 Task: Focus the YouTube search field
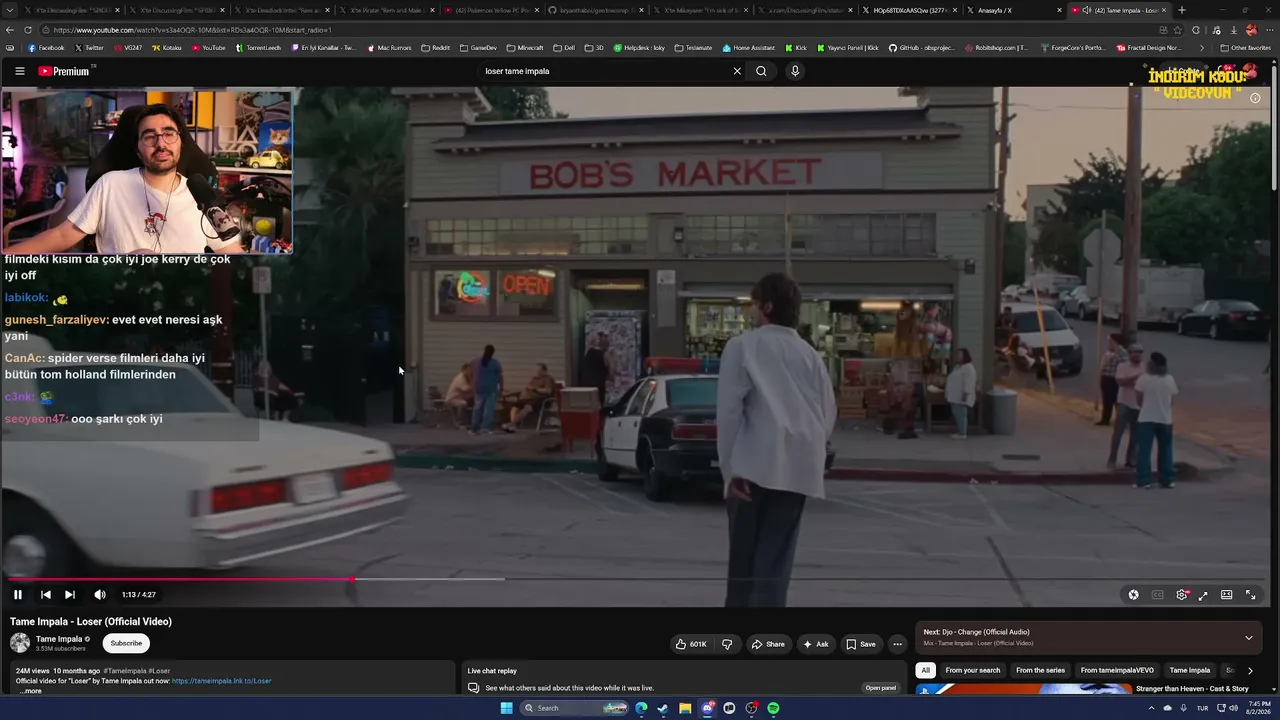(604, 71)
